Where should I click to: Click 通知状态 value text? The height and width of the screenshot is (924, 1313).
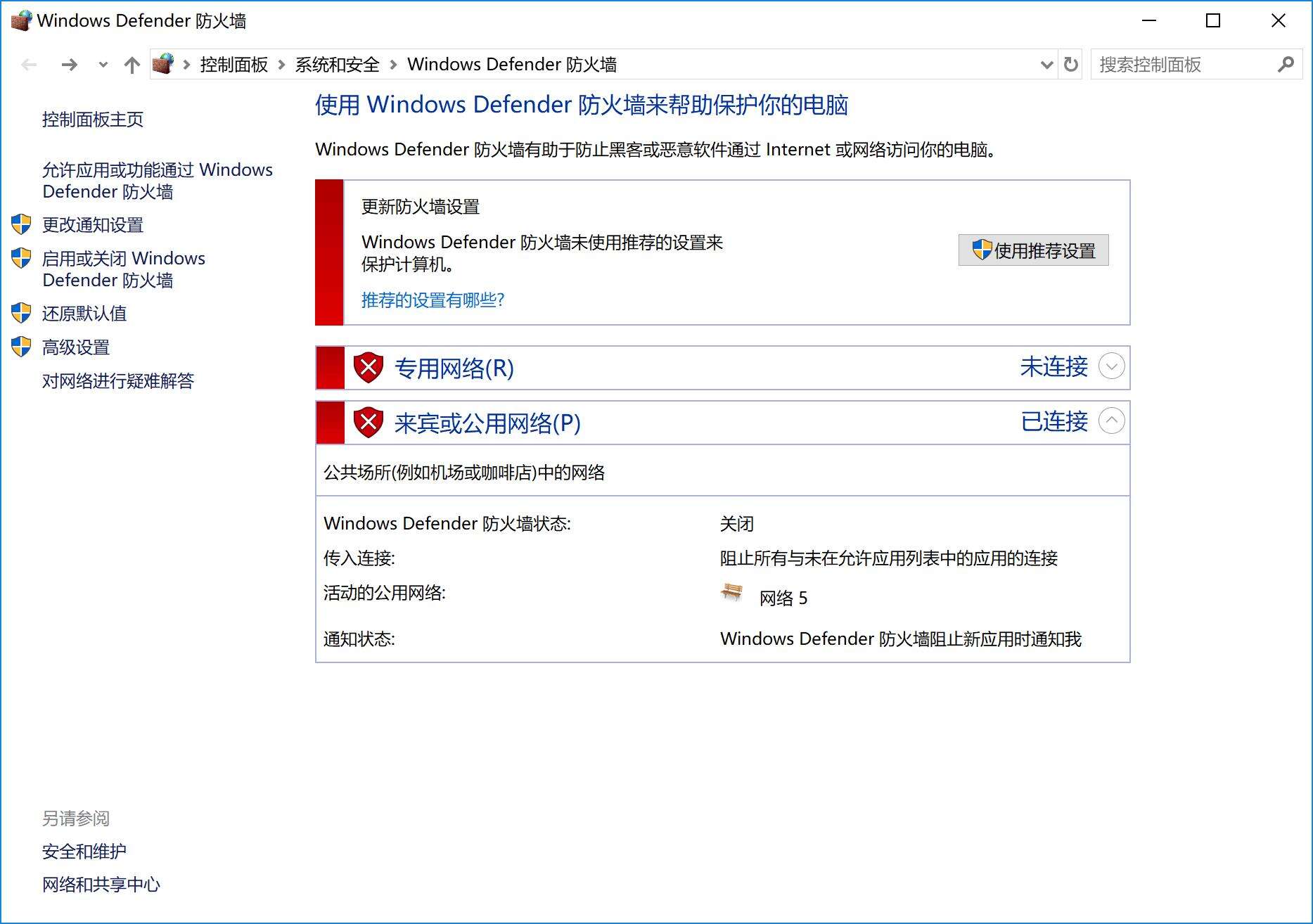point(901,639)
